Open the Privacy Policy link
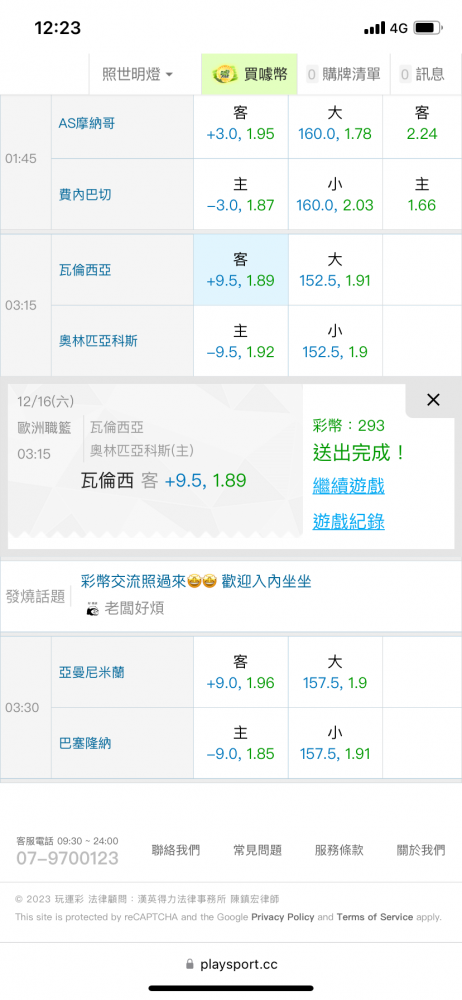This screenshot has height=1000, width=462. (x=283, y=917)
